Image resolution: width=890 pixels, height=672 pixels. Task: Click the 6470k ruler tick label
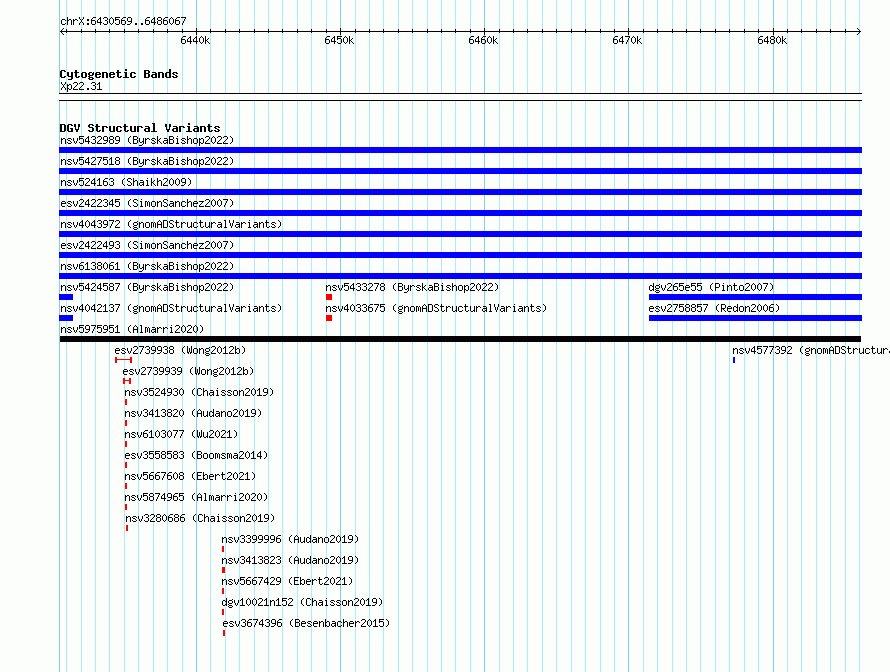pyautogui.click(x=627, y=40)
